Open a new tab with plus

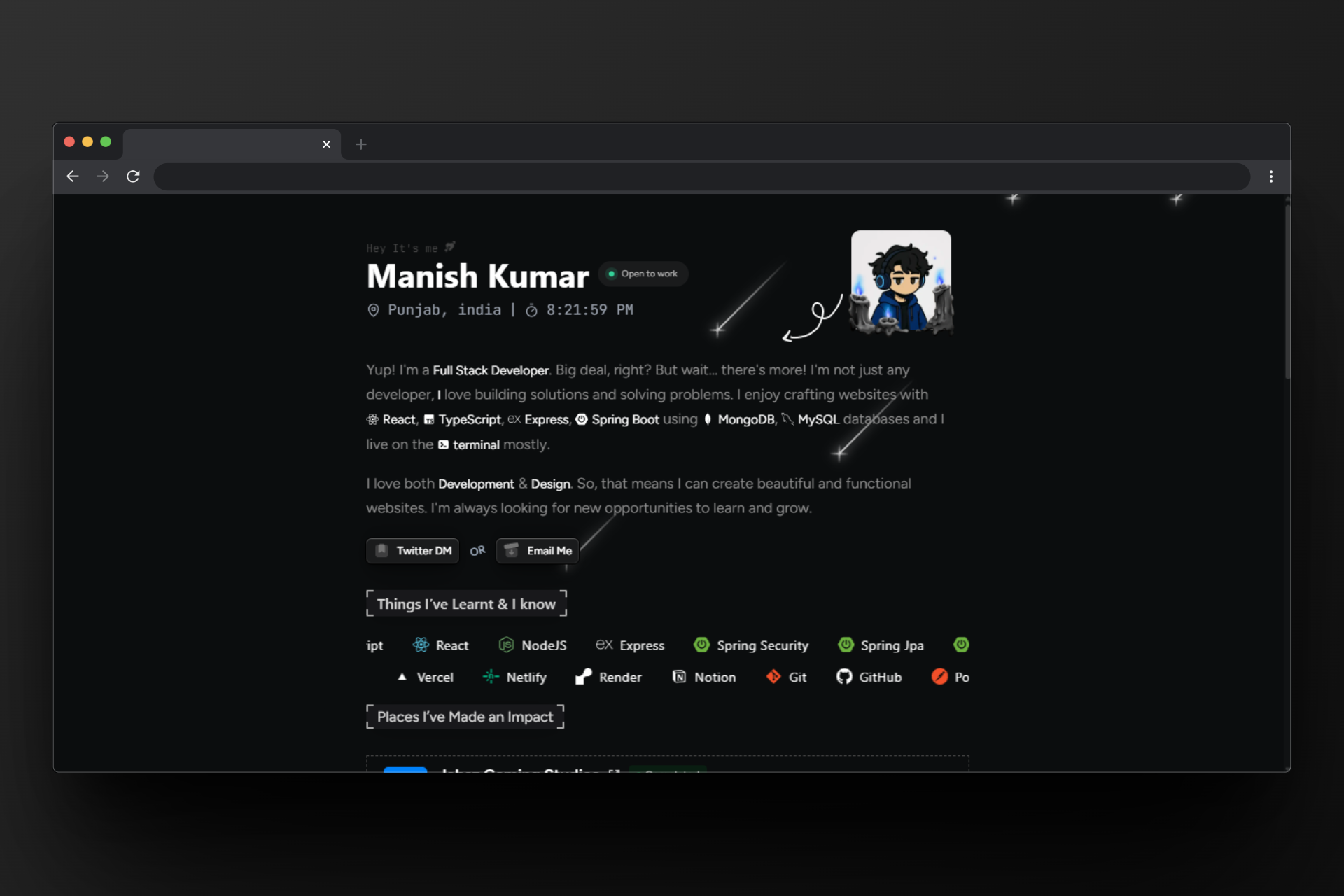click(x=360, y=144)
